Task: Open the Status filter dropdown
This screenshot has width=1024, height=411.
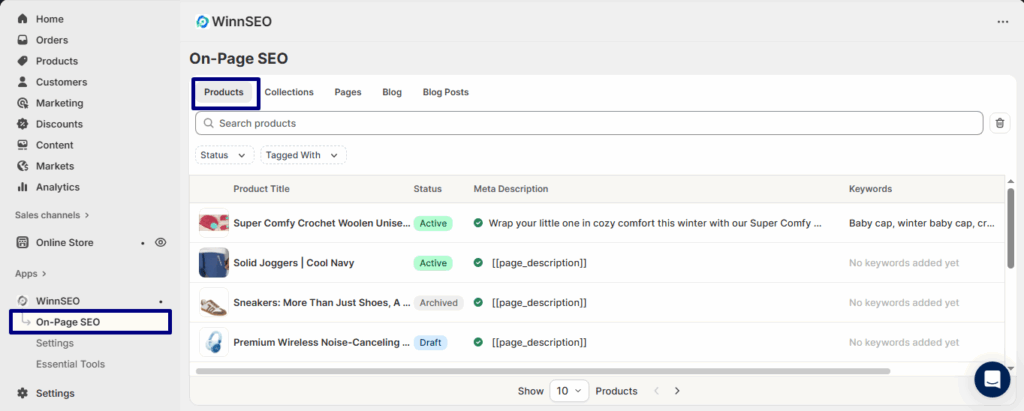Action: 225,155
